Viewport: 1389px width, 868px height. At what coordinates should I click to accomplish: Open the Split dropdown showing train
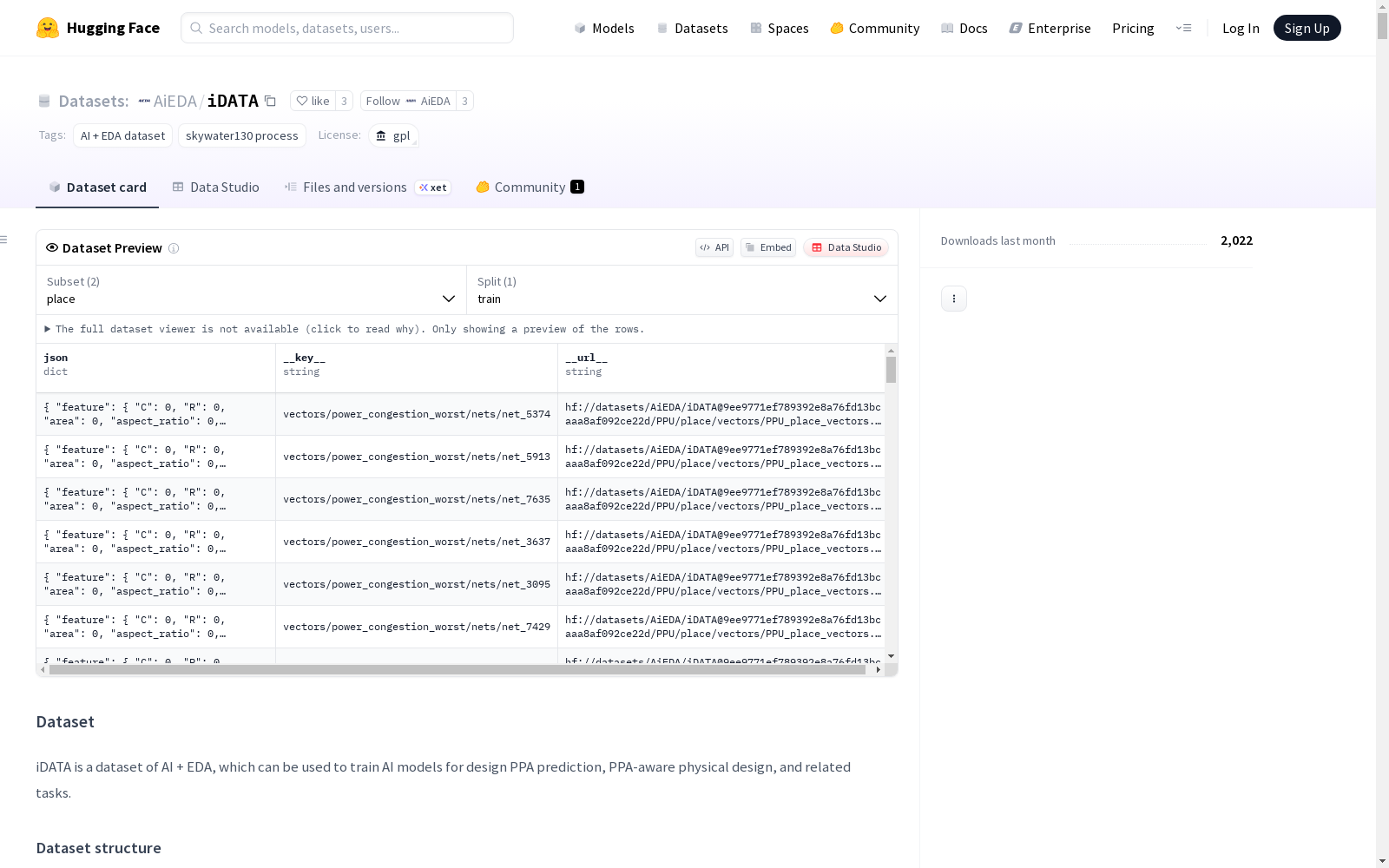(x=682, y=290)
